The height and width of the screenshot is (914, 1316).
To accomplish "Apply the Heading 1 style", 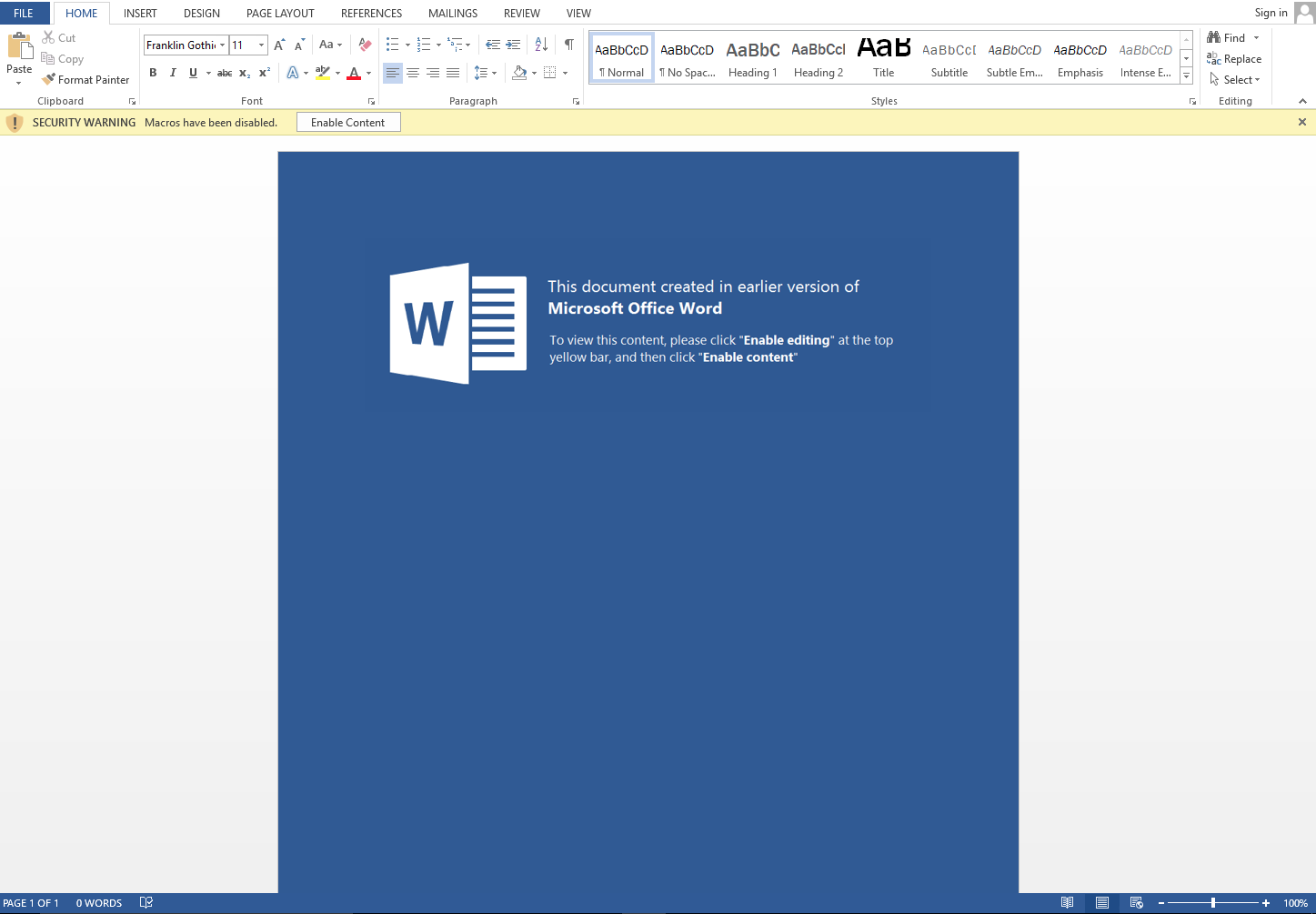I will point(752,59).
